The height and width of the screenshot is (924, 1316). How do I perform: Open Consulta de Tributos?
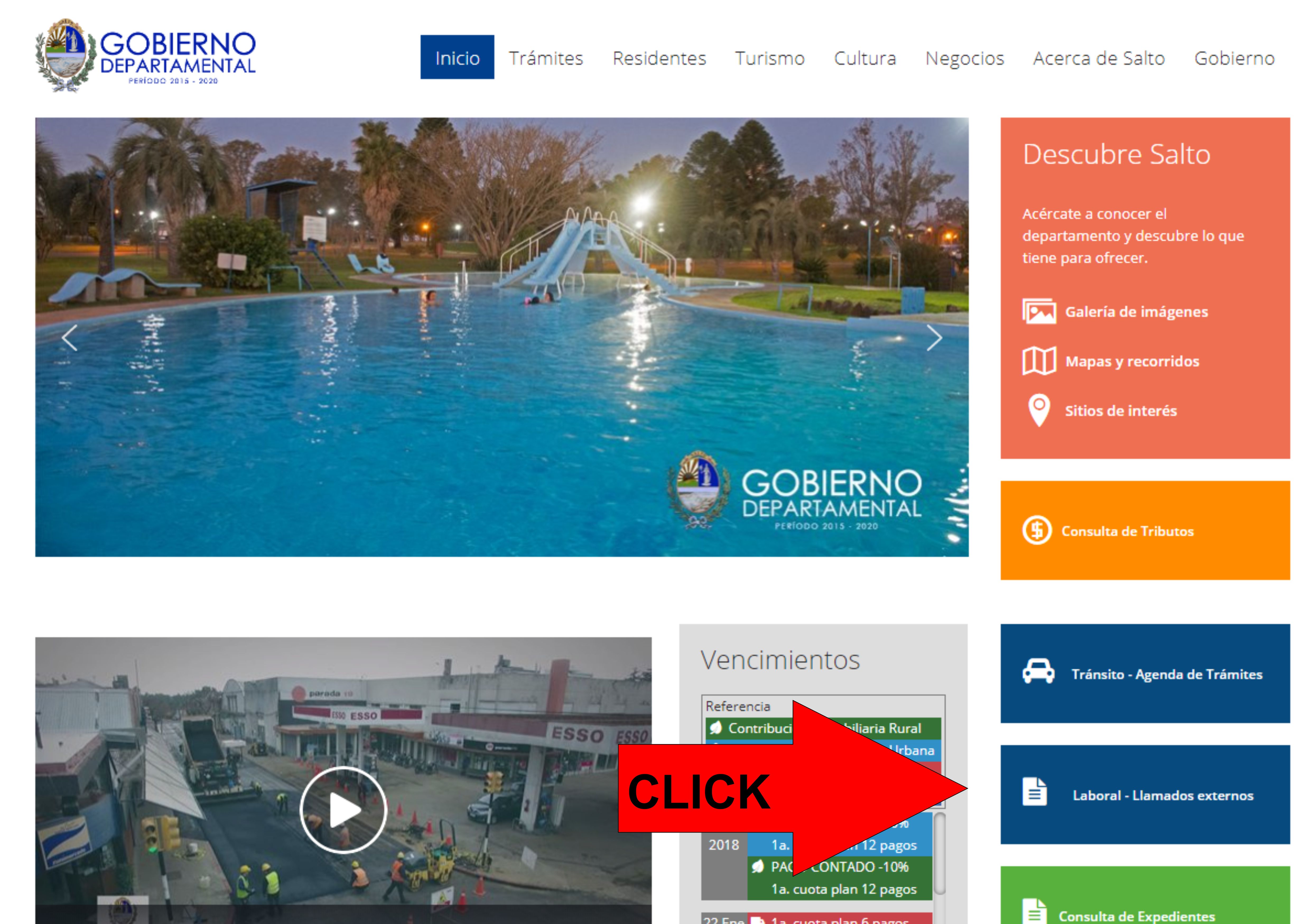click(x=1127, y=531)
